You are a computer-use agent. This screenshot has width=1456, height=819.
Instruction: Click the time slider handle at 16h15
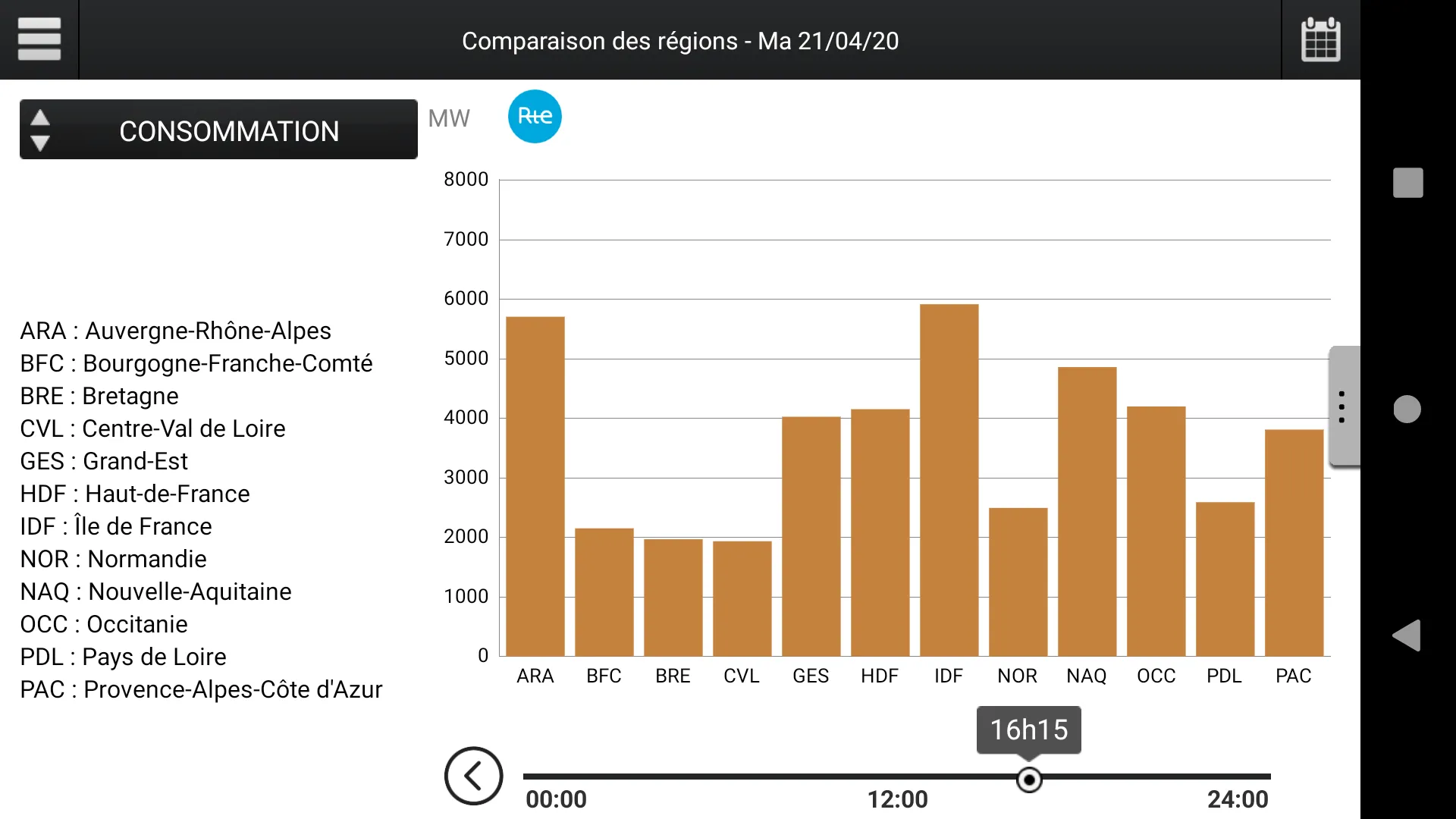1029,780
